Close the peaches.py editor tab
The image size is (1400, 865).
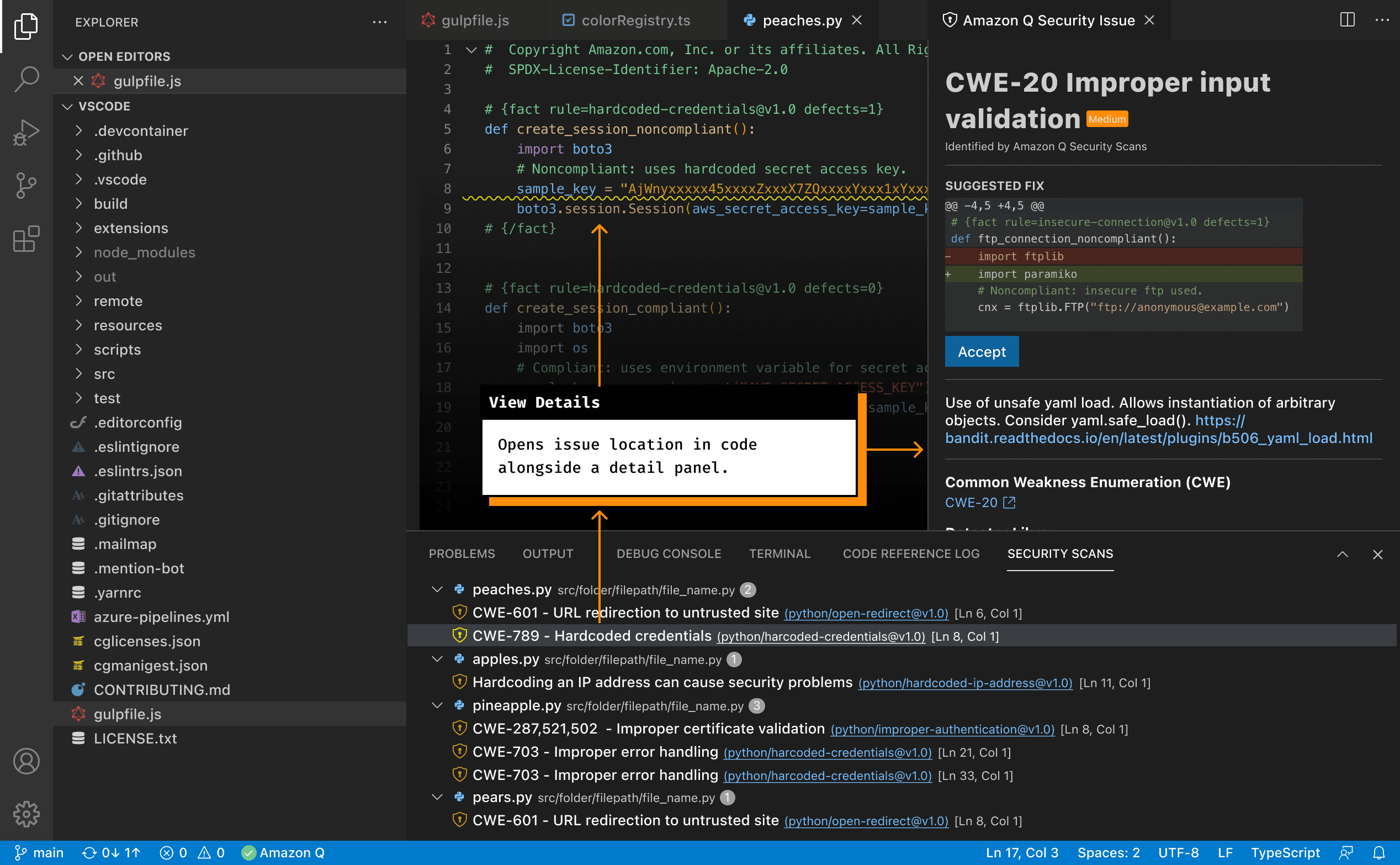point(856,20)
